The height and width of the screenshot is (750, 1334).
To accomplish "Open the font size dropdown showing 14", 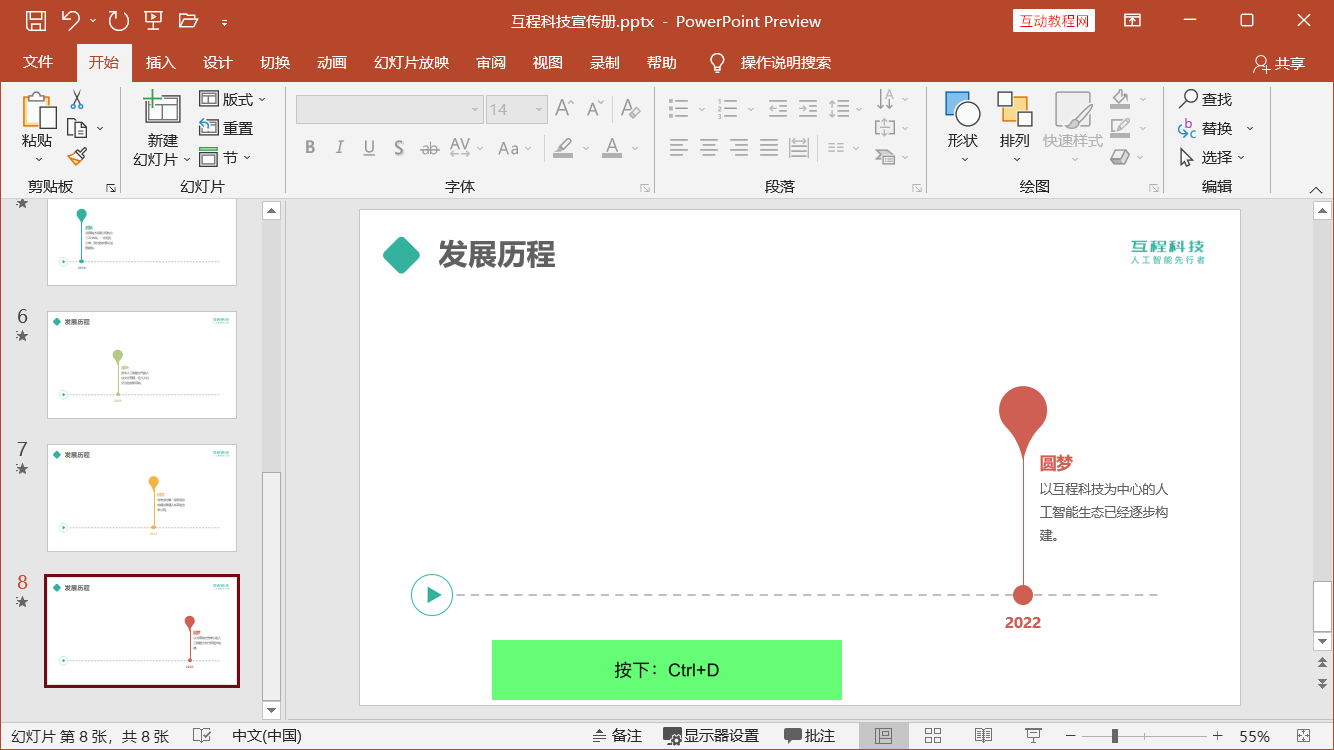I will tap(540, 109).
